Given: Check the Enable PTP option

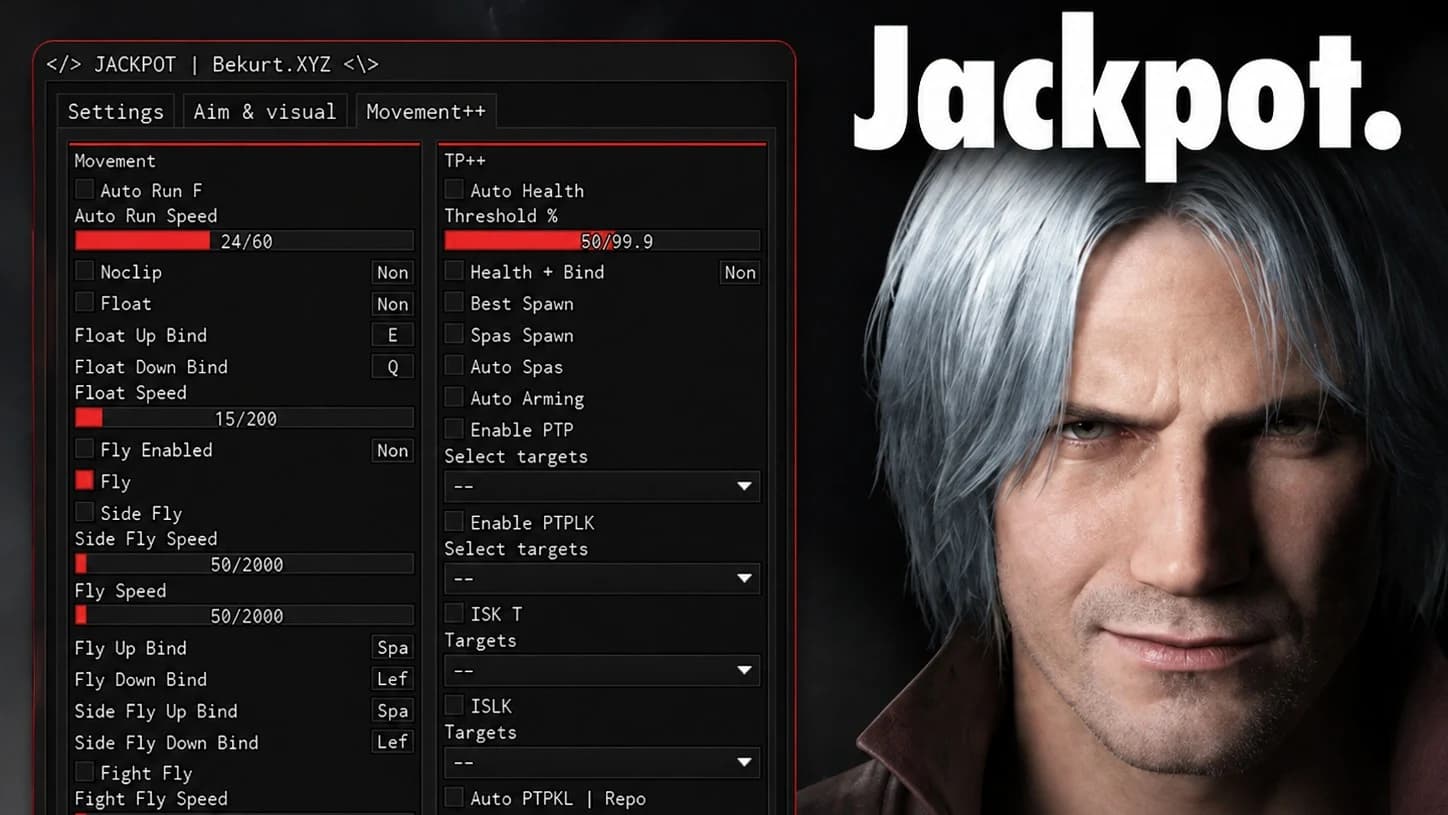Looking at the screenshot, I should 454,429.
